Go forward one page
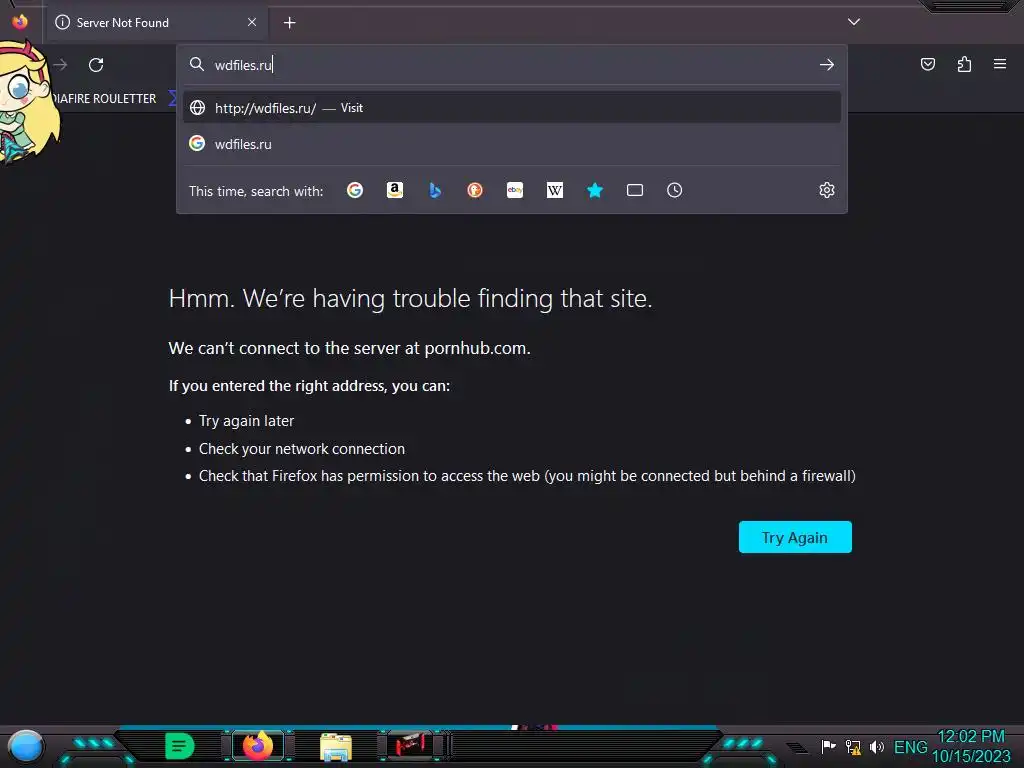 point(60,65)
